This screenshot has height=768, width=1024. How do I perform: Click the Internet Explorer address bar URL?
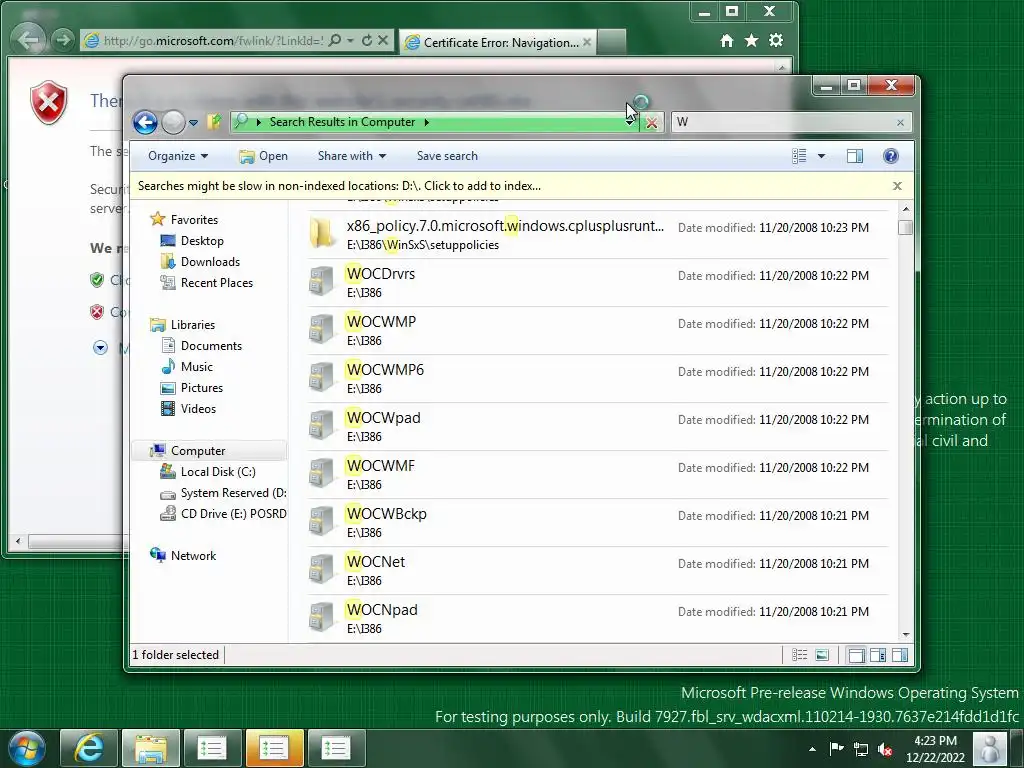pos(213,40)
